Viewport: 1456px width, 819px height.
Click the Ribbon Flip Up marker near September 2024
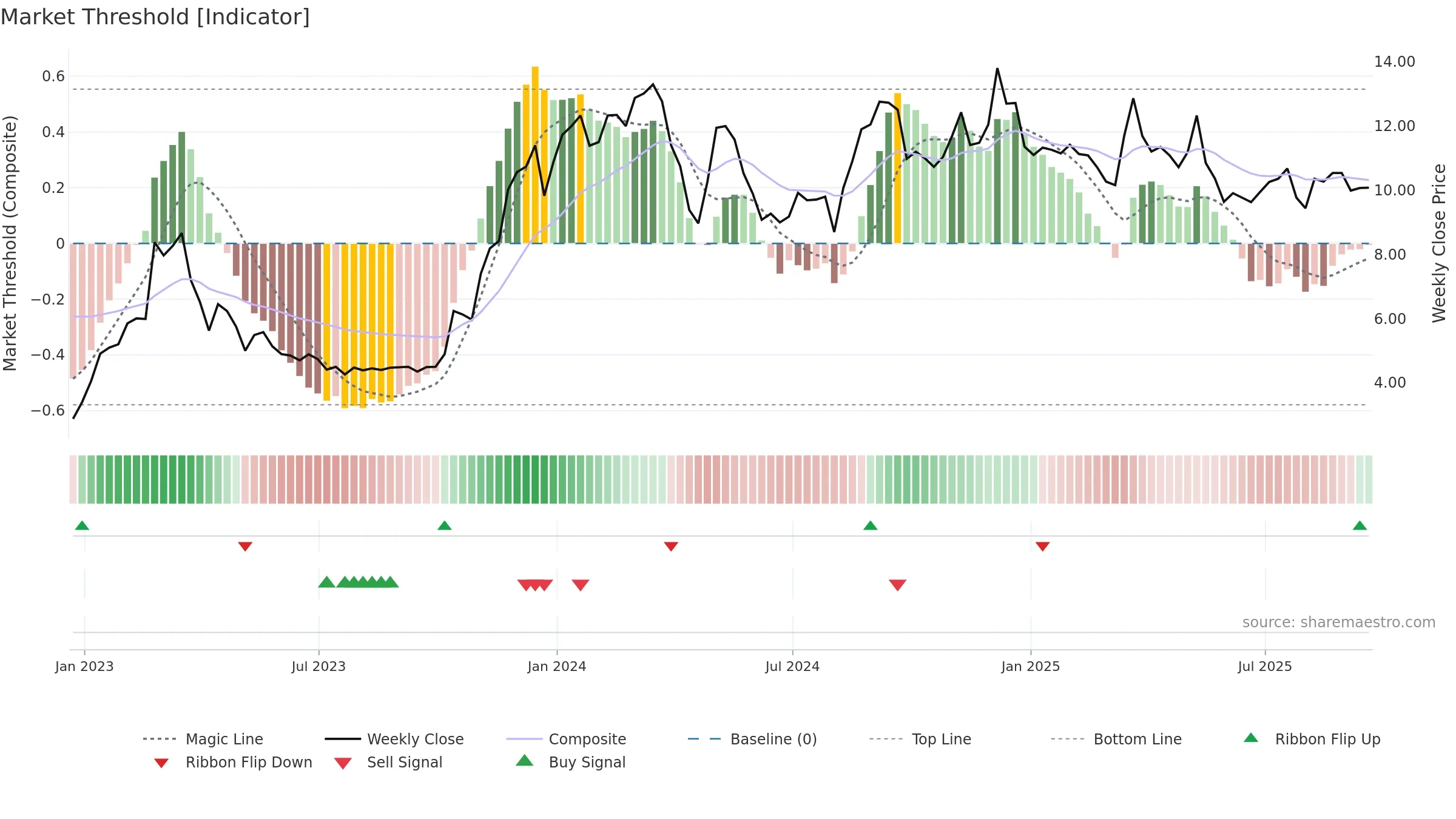(x=871, y=525)
